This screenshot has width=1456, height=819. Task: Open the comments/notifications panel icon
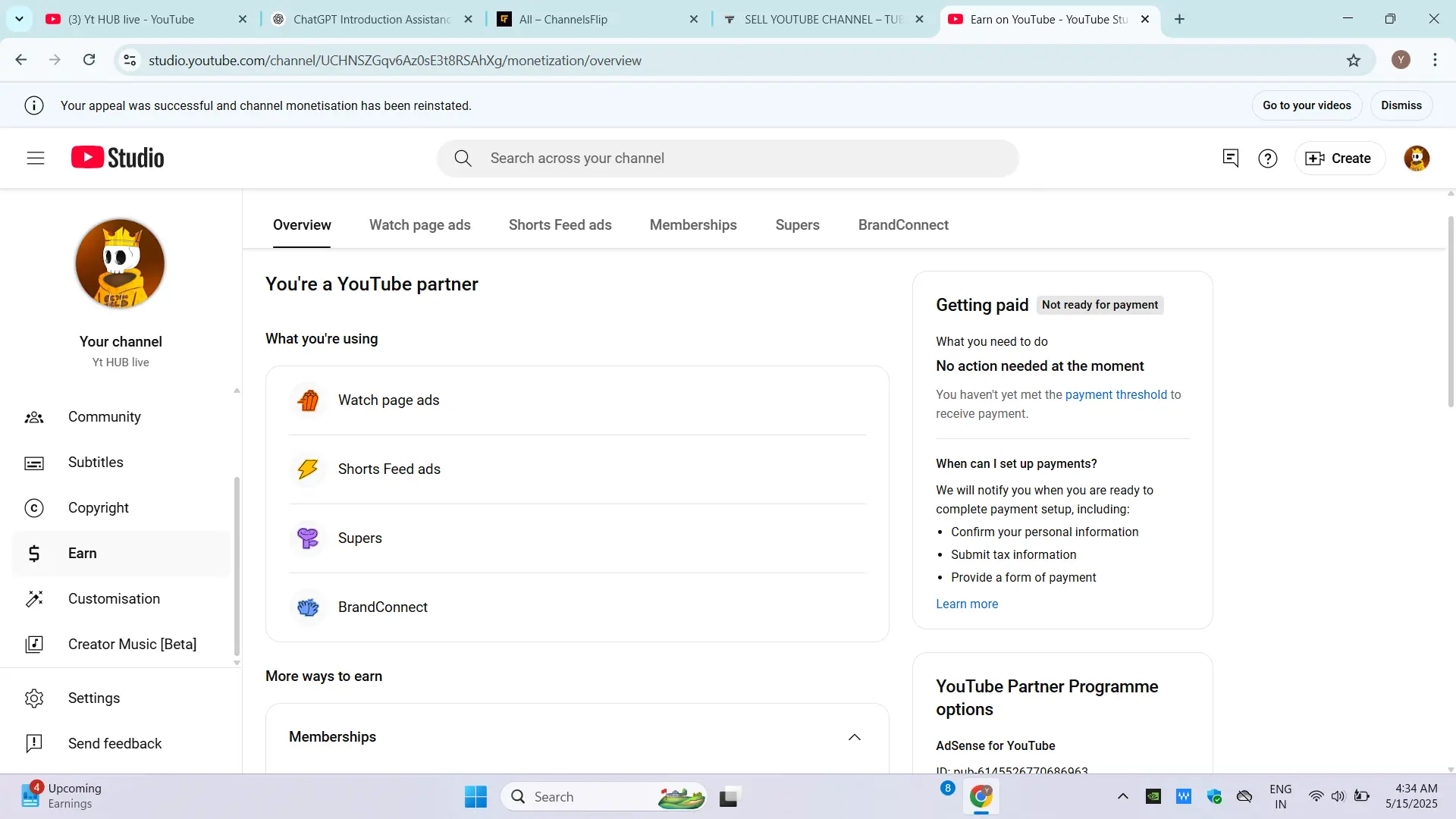[x=1230, y=158]
